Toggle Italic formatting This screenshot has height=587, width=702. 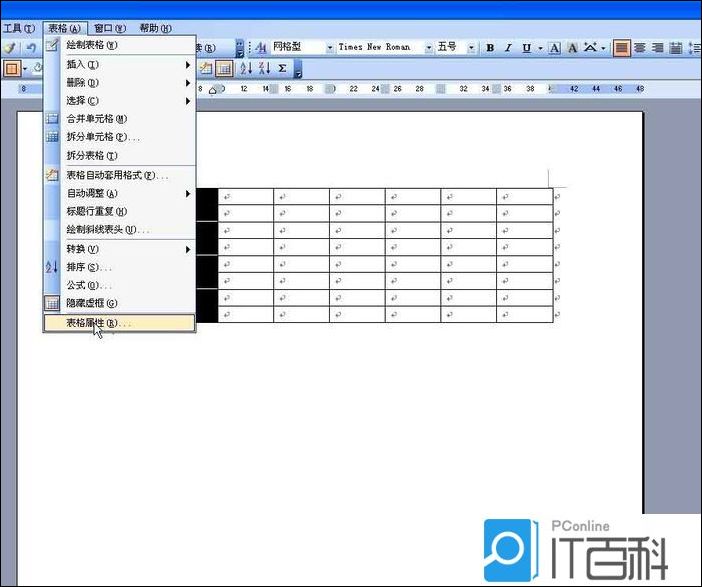coord(508,47)
